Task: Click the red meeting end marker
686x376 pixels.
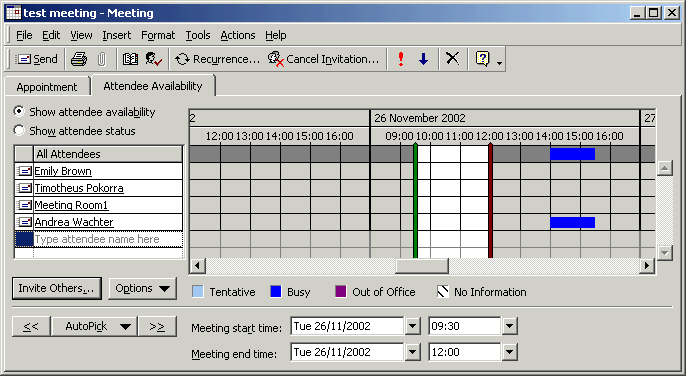Action: tap(490, 201)
